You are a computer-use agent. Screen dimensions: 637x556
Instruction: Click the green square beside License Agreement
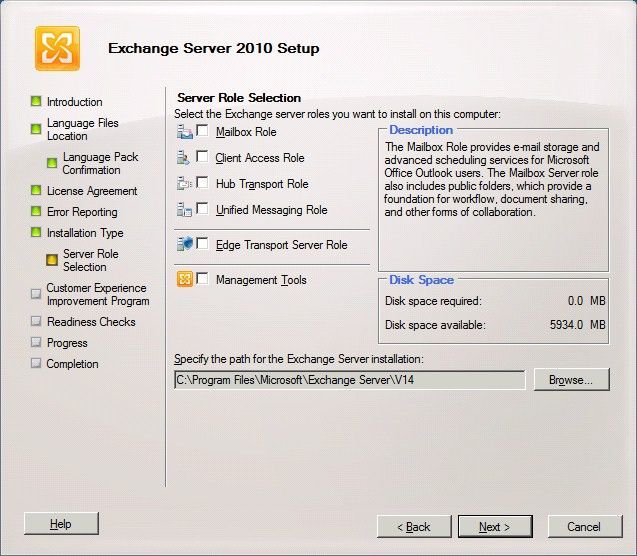(x=36, y=190)
